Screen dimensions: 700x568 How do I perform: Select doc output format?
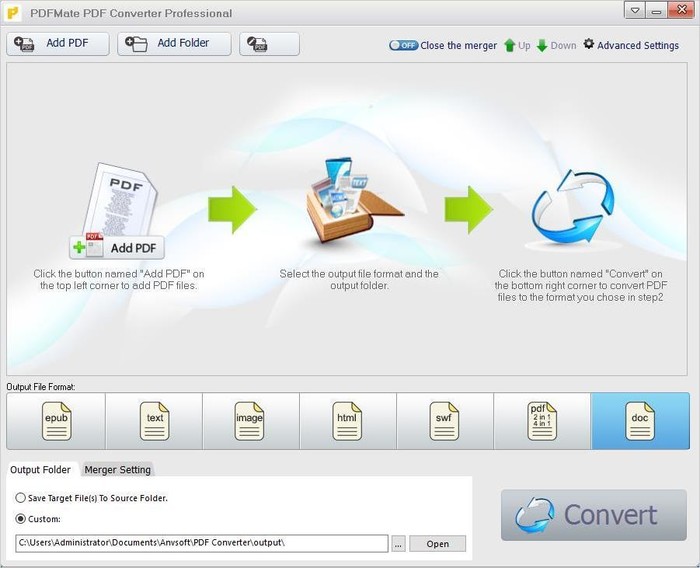click(x=640, y=421)
